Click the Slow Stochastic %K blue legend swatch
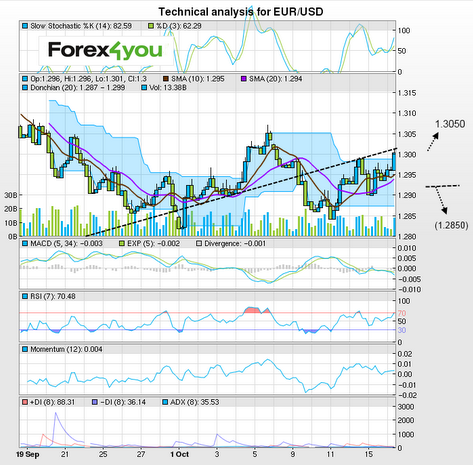 (25, 26)
